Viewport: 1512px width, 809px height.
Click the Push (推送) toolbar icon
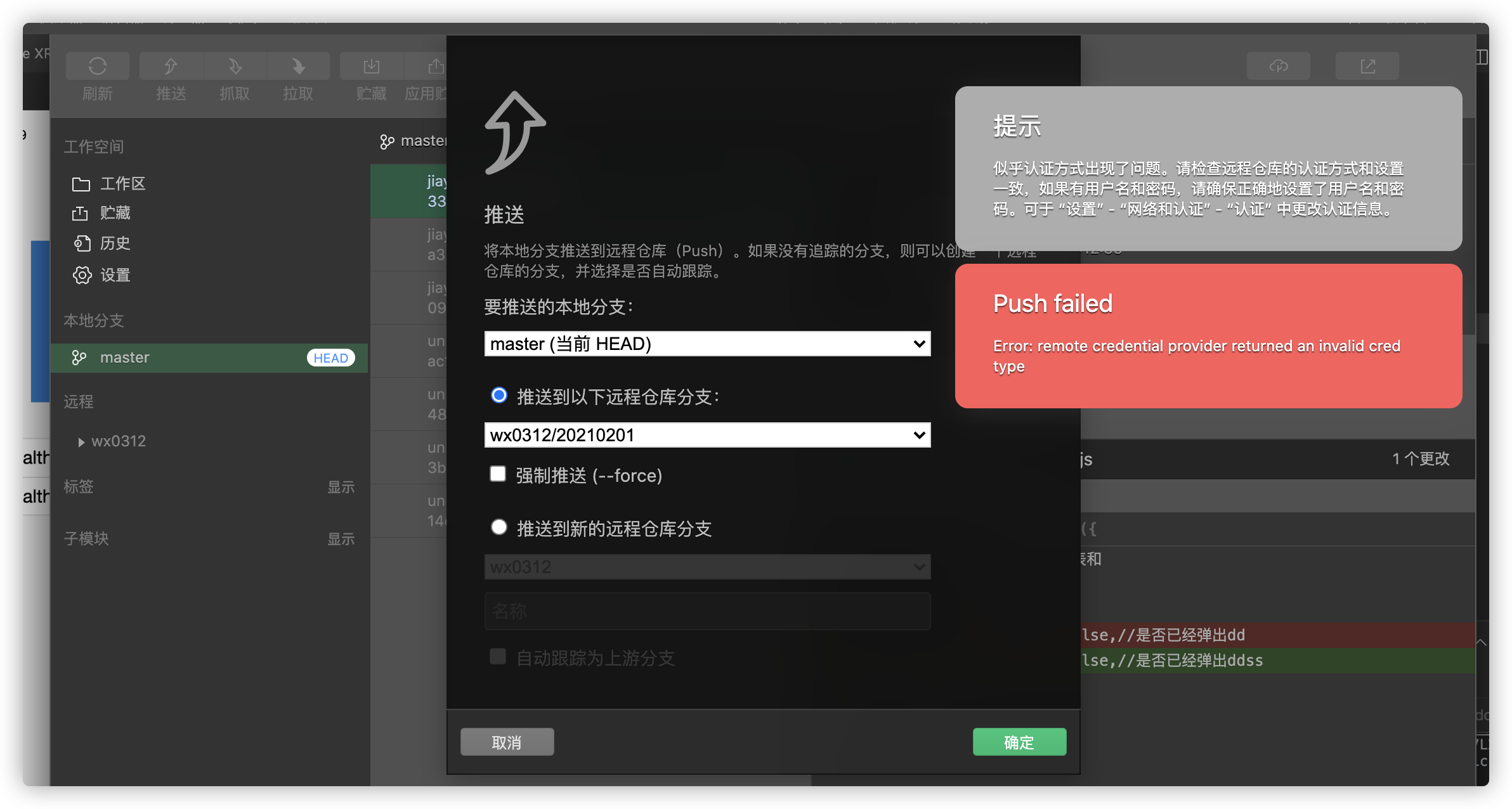pos(171,67)
